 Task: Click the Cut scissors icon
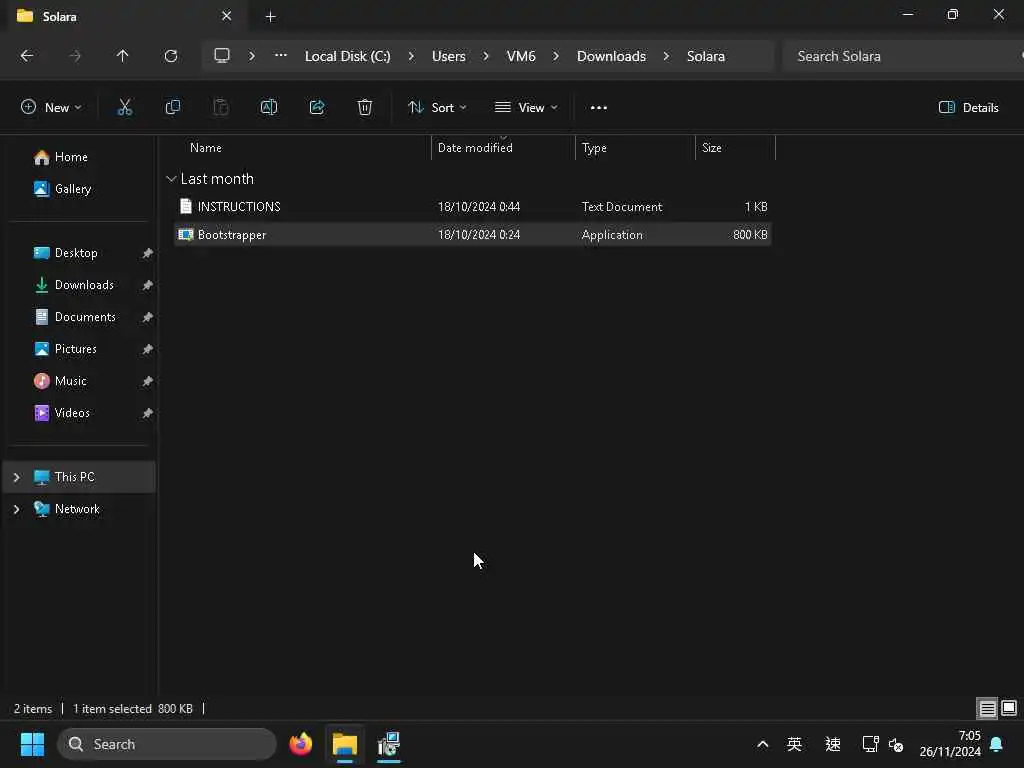coord(124,108)
